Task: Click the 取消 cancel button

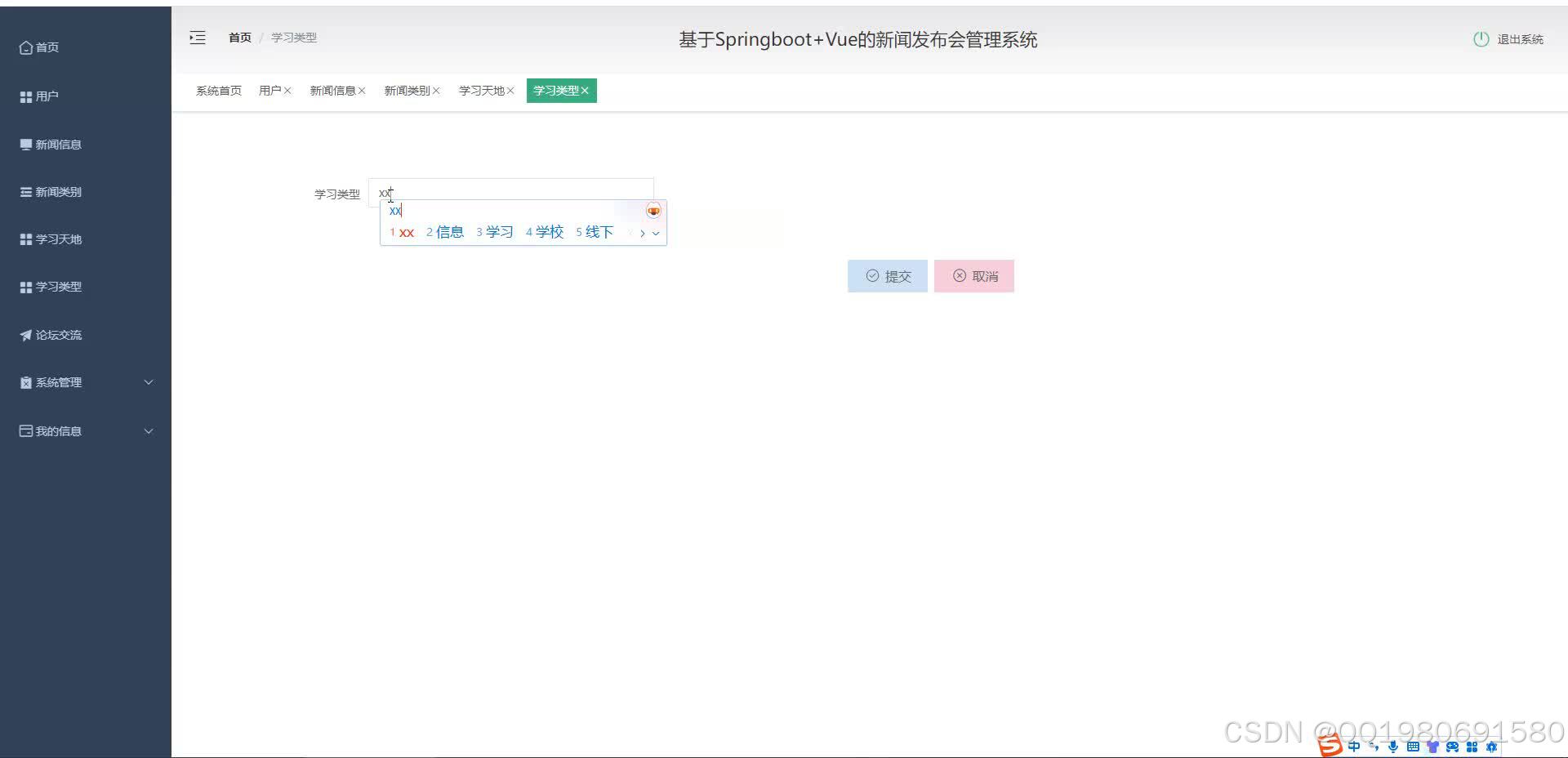Action: click(973, 275)
